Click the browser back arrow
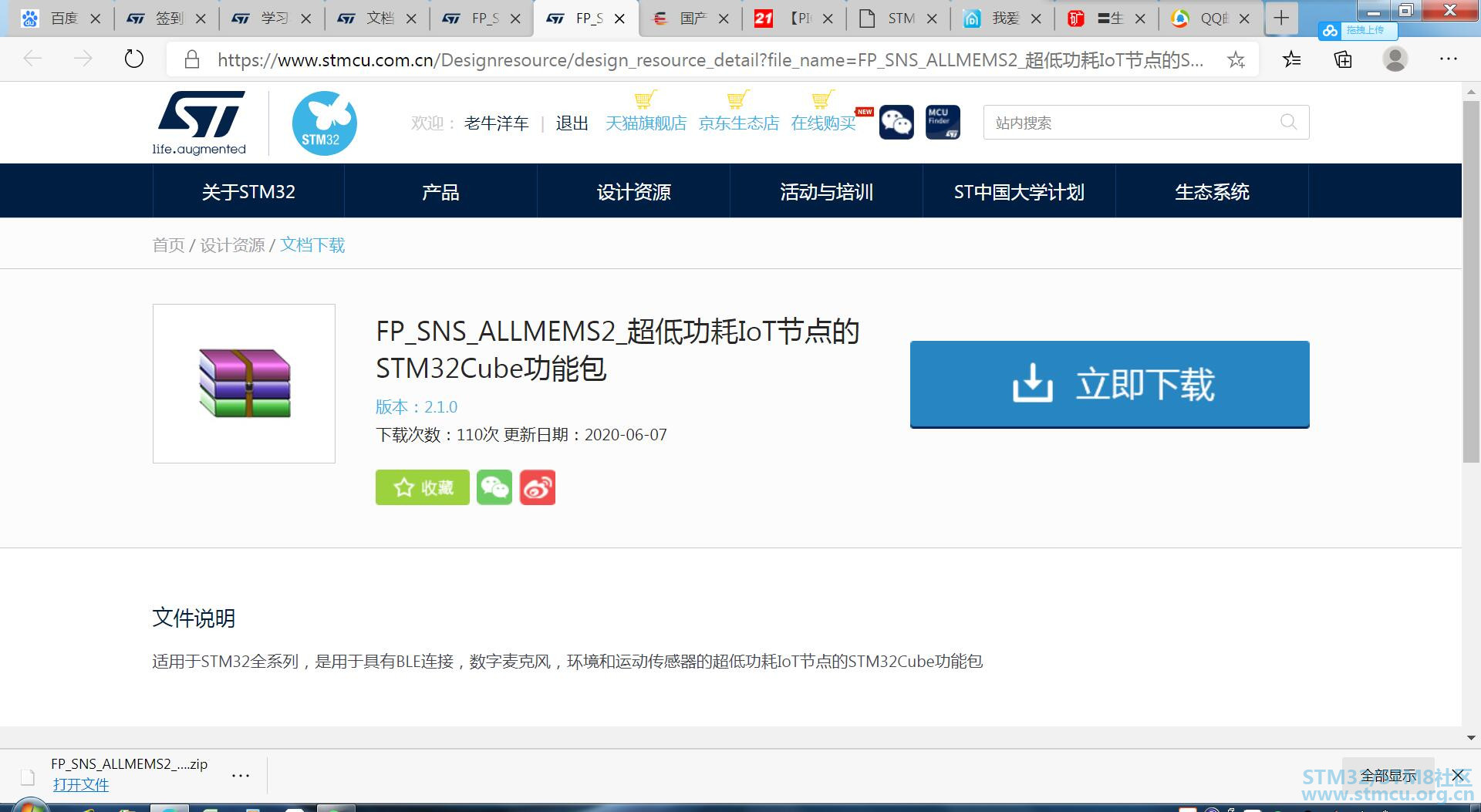The width and height of the screenshot is (1481, 812). click(32, 59)
